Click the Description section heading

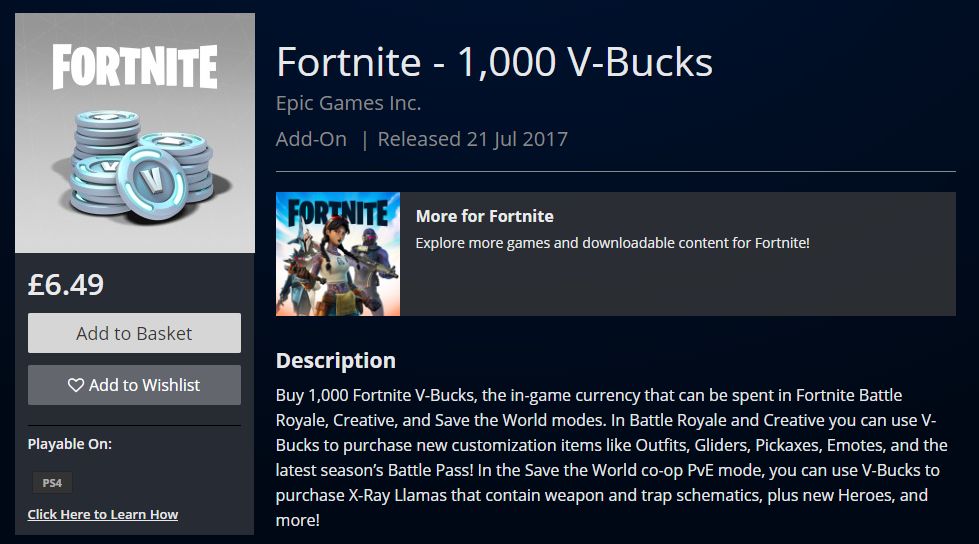pos(336,360)
